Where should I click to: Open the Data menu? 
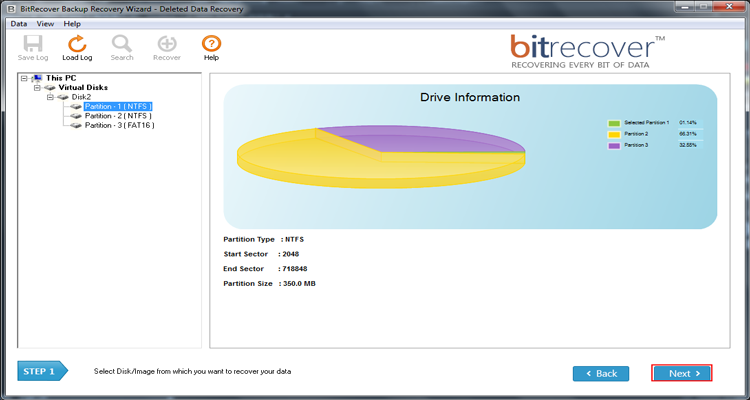pos(19,23)
